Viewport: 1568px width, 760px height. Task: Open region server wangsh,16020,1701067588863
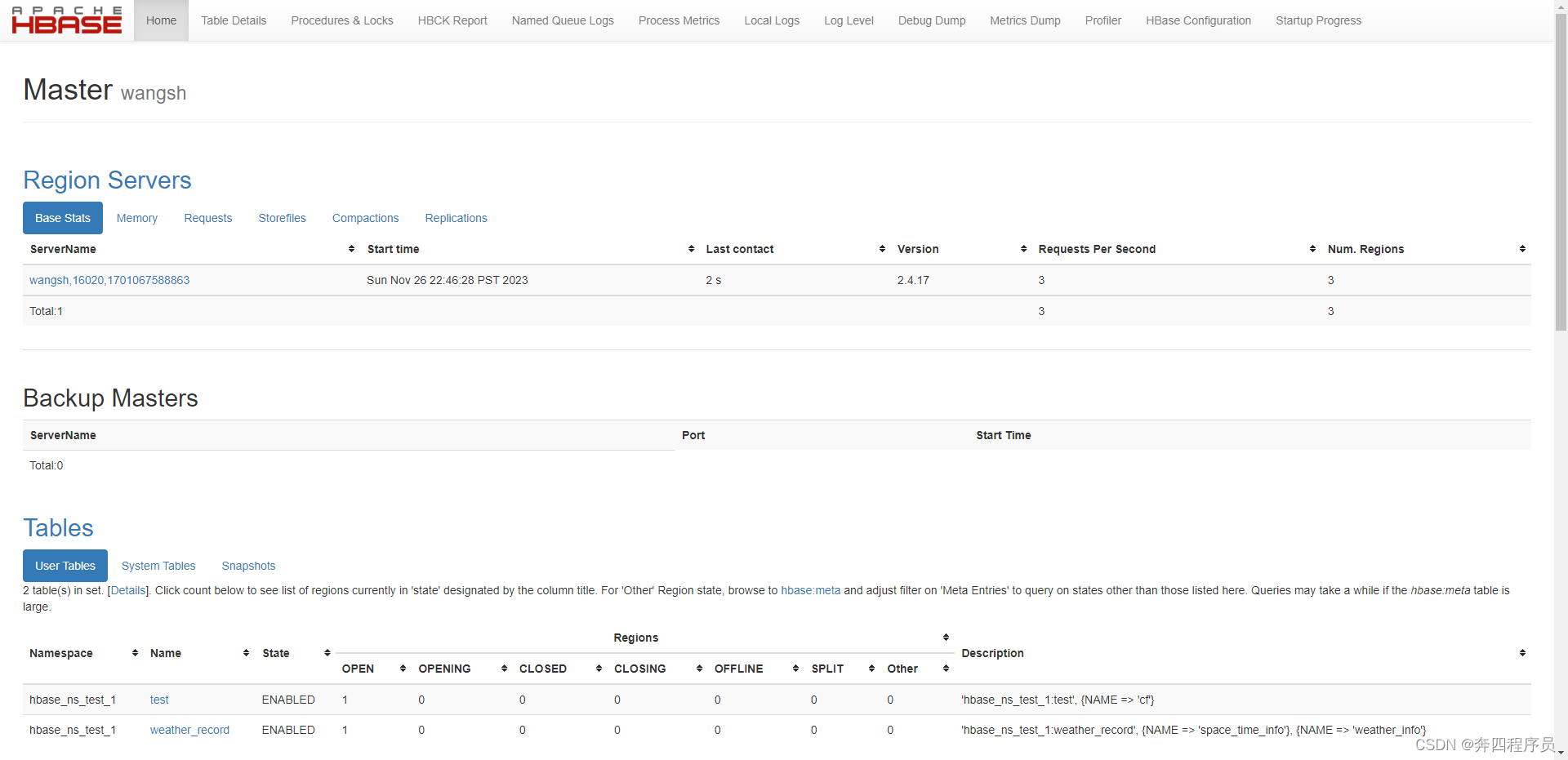109,280
